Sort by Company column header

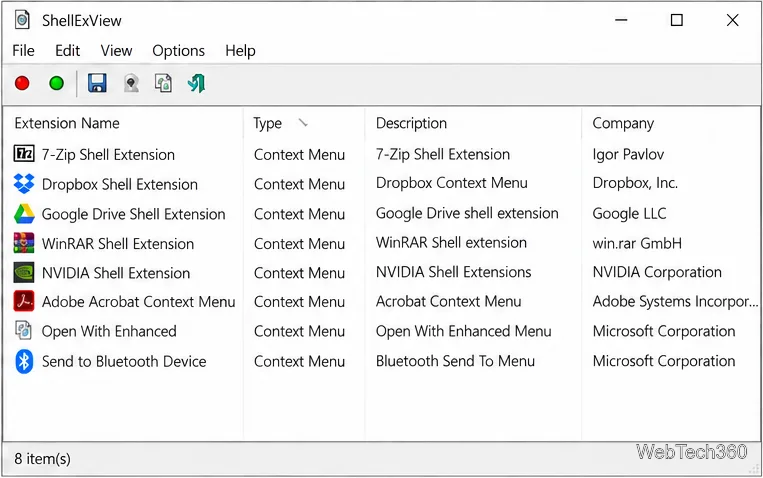click(x=623, y=124)
